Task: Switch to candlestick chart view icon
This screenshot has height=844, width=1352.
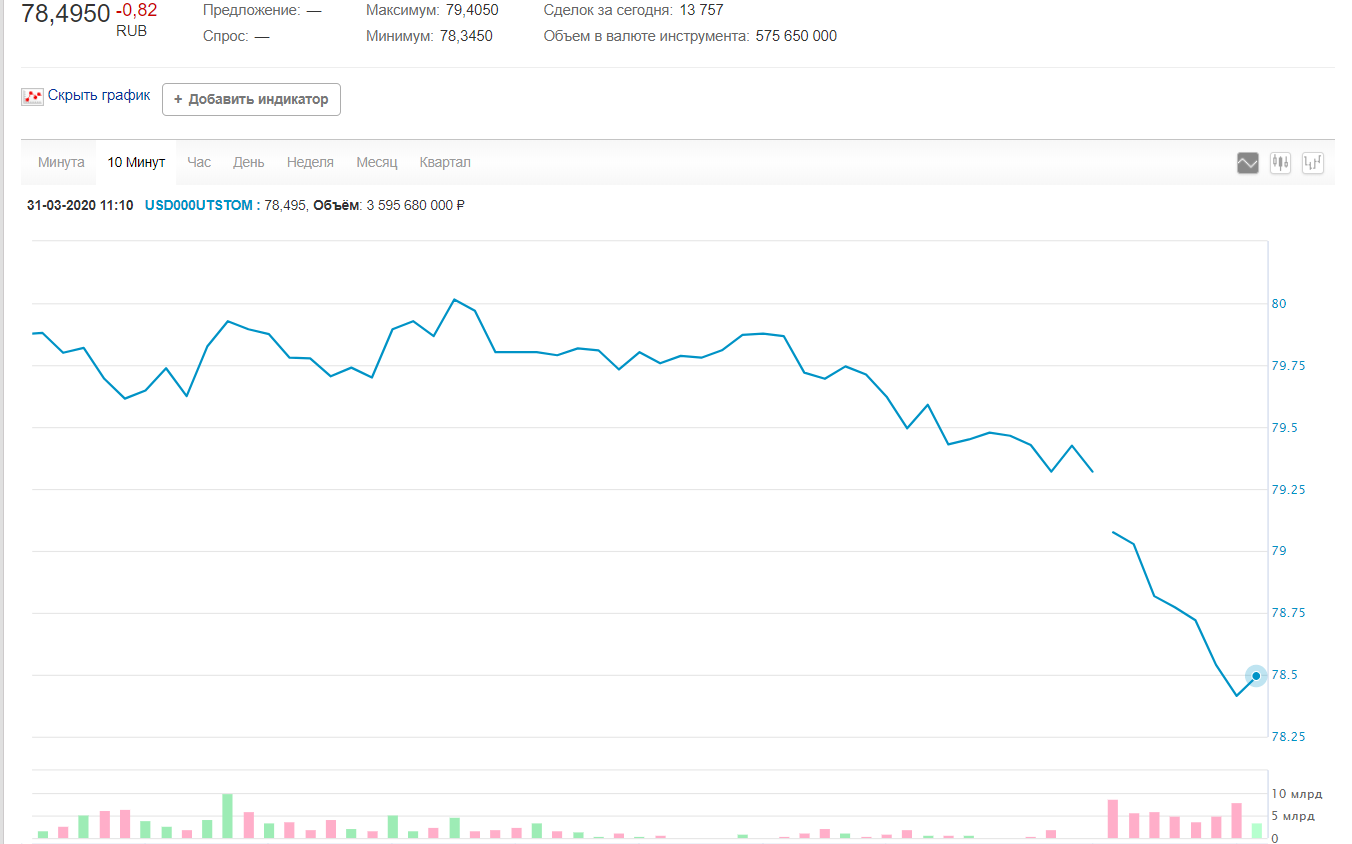Action: 1280,162
